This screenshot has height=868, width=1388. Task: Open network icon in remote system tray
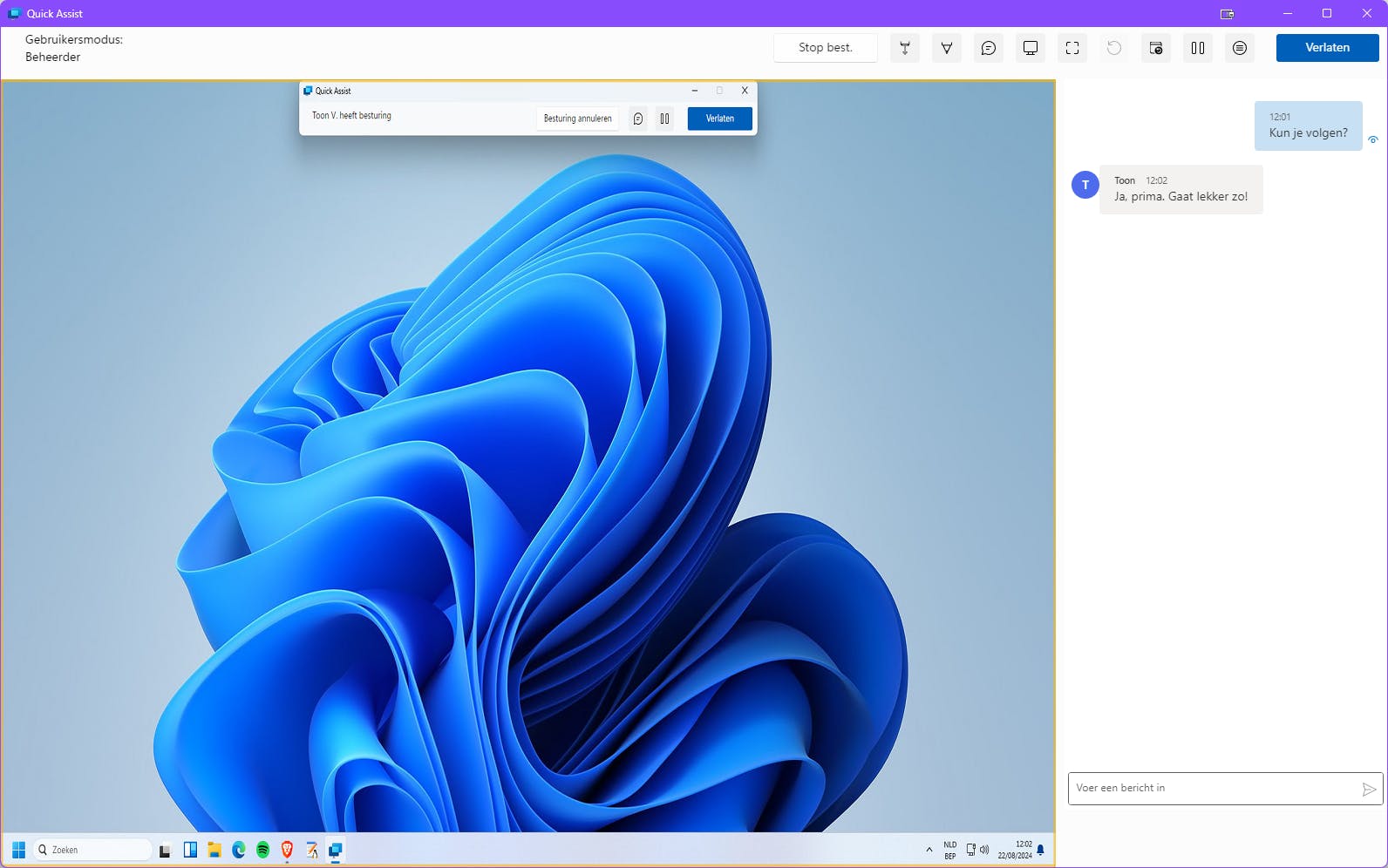click(971, 850)
